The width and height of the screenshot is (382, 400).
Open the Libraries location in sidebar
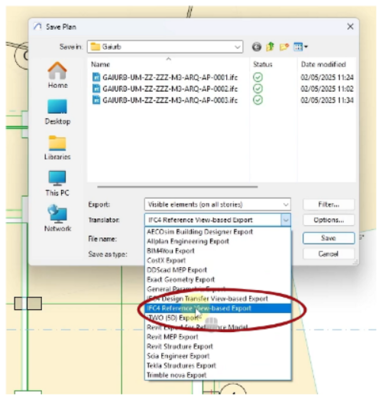click(57, 148)
